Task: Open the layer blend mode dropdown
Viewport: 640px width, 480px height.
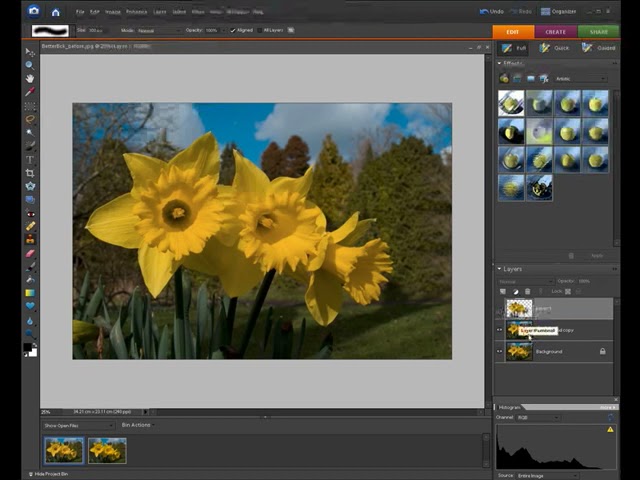Action: click(x=526, y=281)
